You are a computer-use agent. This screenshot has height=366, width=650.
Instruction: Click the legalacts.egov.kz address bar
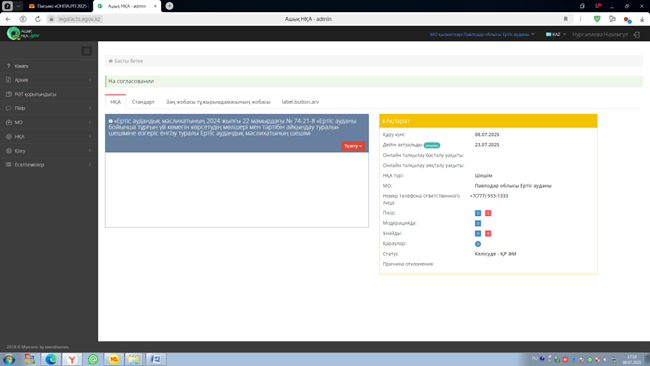(x=308, y=19)
